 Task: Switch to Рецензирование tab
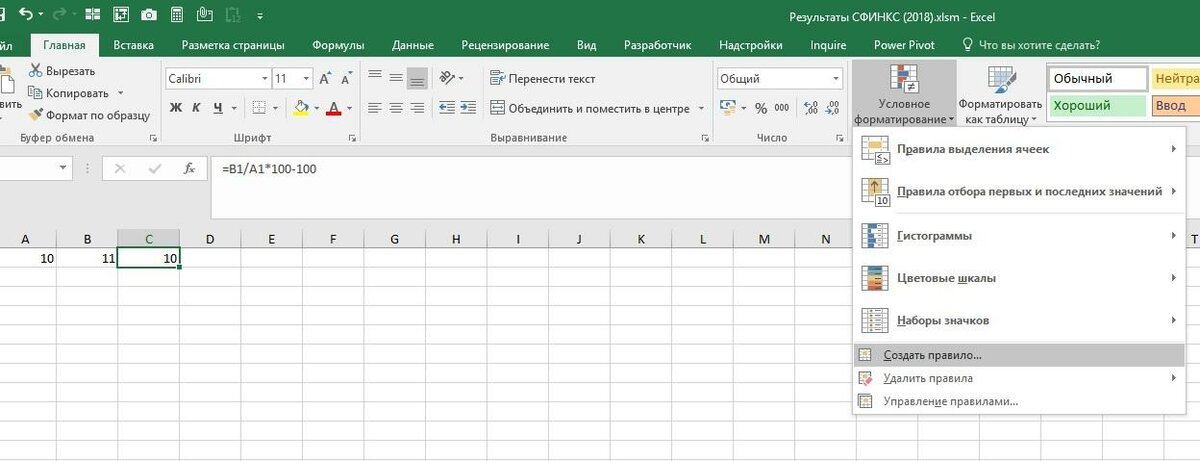(505, 45)
